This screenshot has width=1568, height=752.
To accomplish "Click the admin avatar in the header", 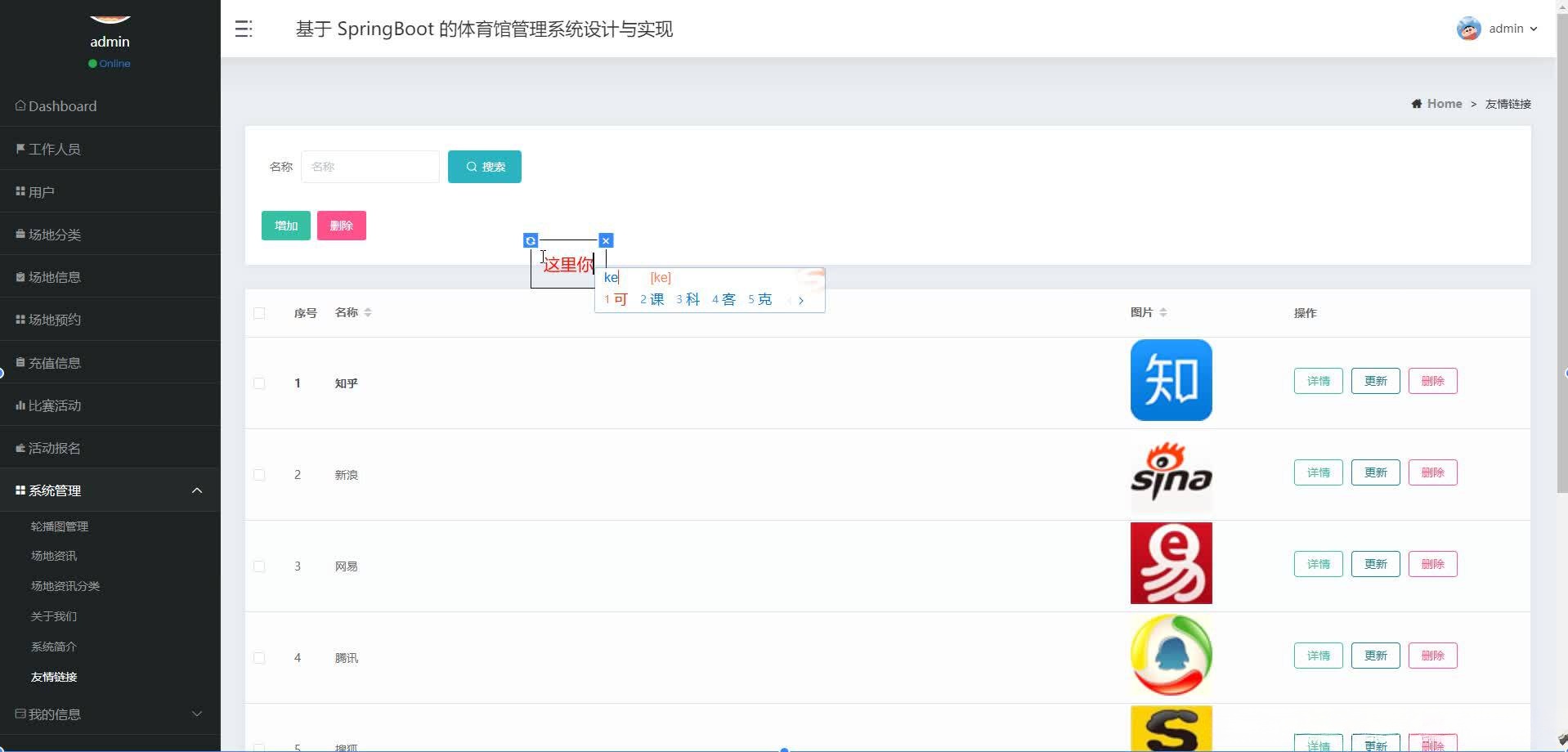I will coord(1468,29).
